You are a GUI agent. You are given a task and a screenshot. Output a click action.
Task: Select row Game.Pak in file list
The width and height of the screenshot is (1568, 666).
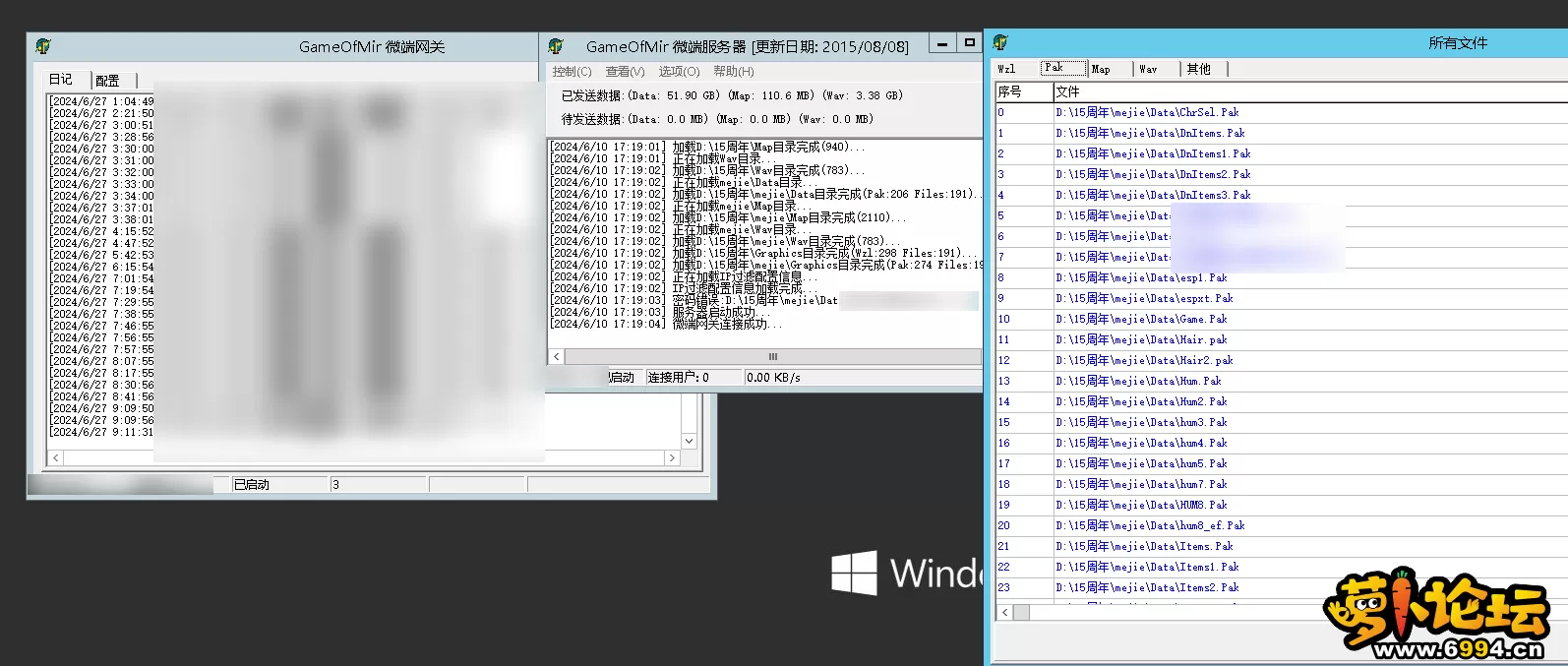[1282, 319]
